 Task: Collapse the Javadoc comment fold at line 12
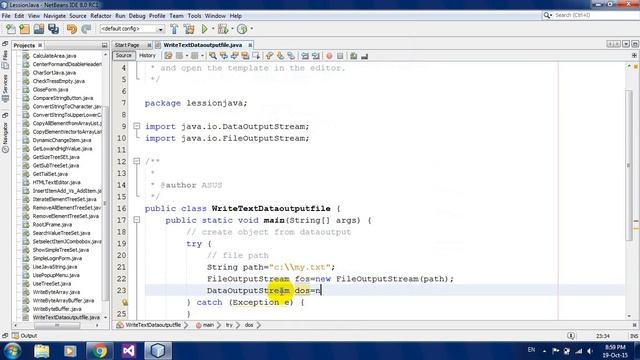137,161
